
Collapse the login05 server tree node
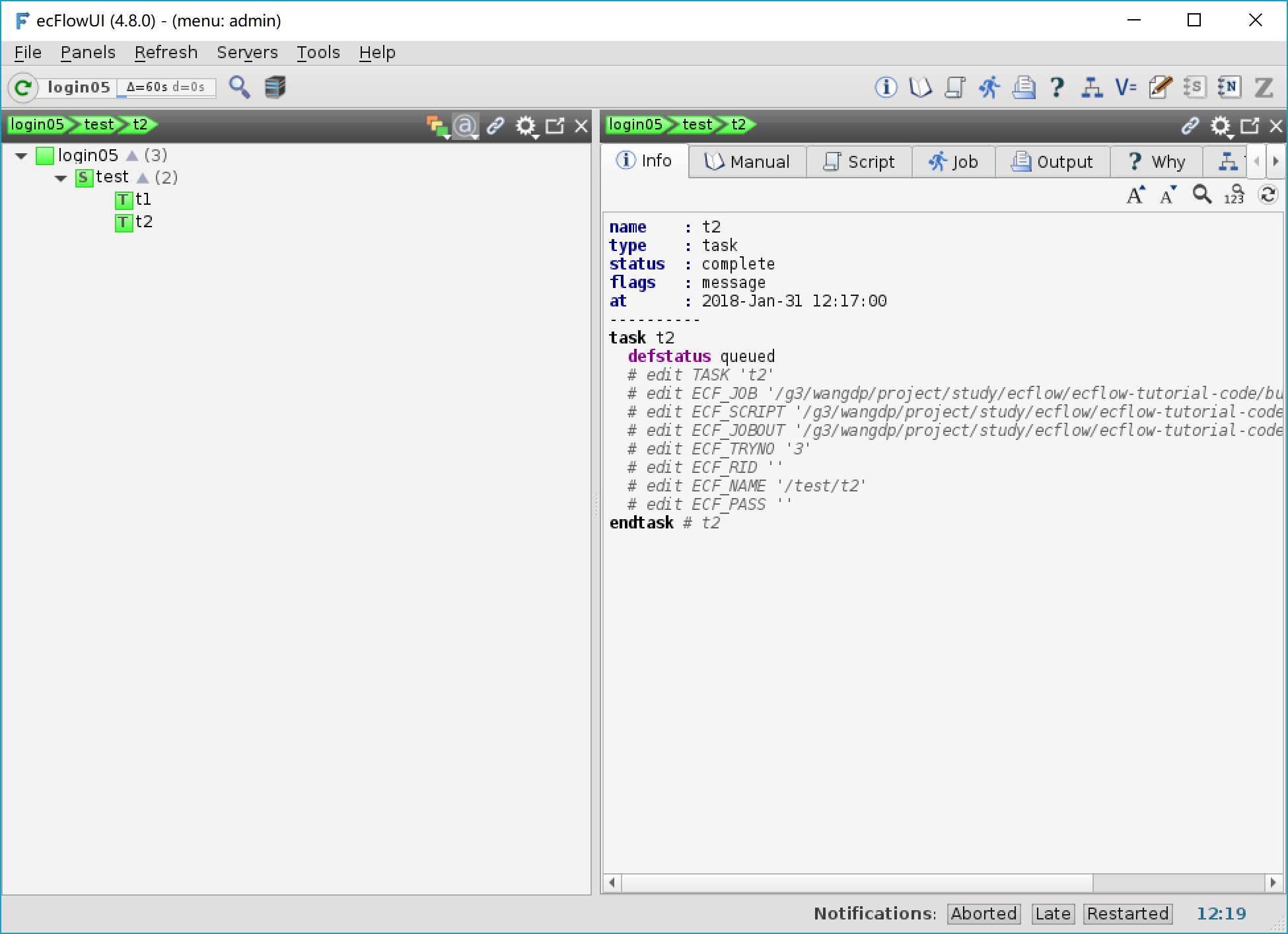point(21,156)
